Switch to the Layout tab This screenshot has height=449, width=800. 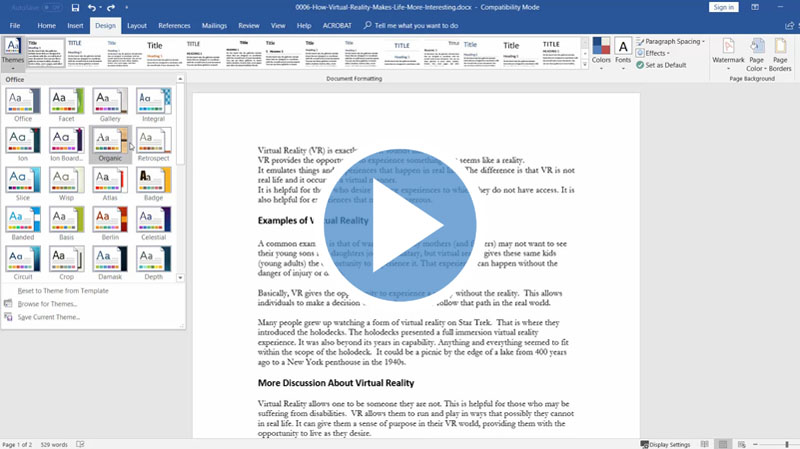click(x=137, y=24)
